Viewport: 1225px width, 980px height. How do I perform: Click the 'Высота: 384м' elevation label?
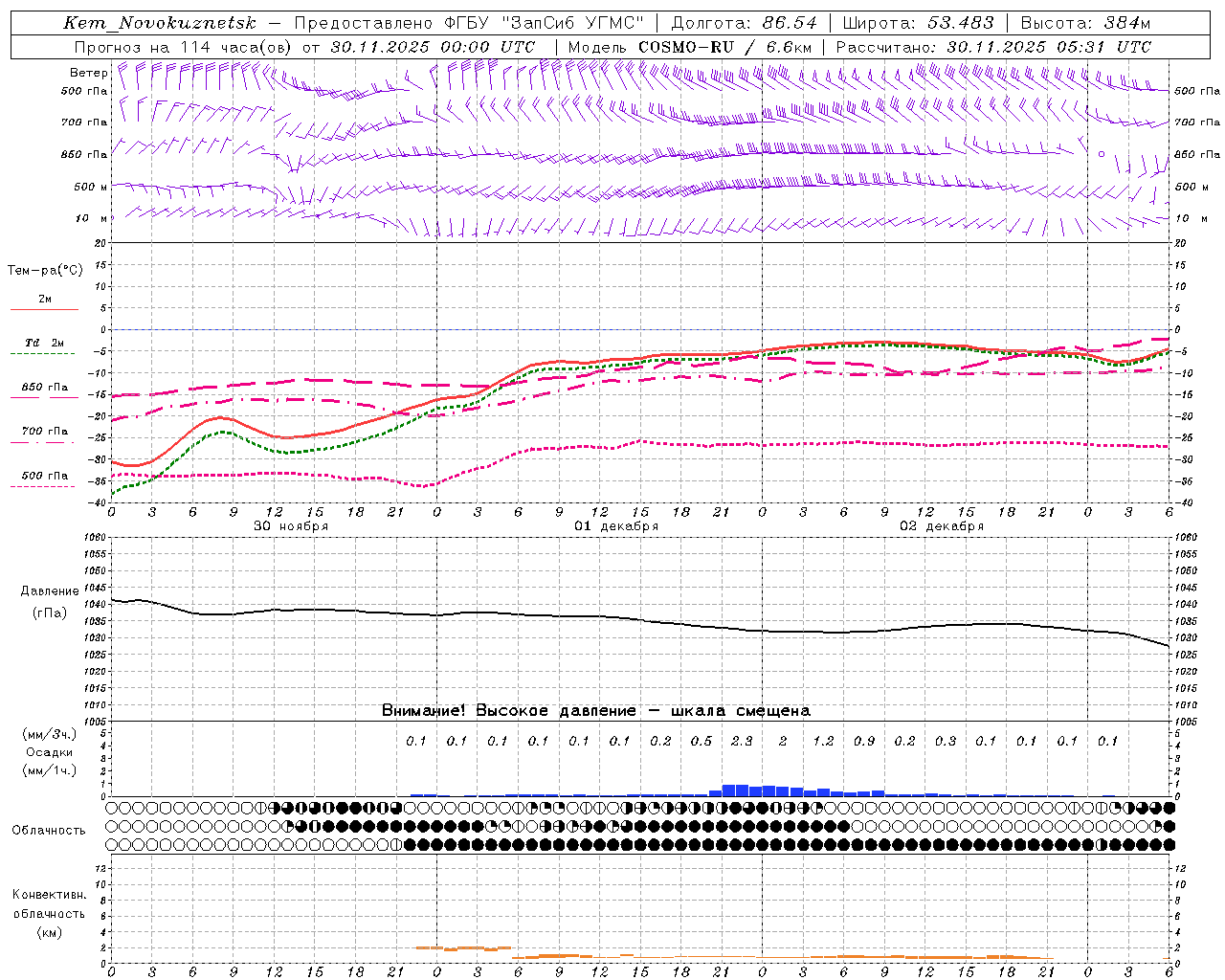(x=1085, y=24)
